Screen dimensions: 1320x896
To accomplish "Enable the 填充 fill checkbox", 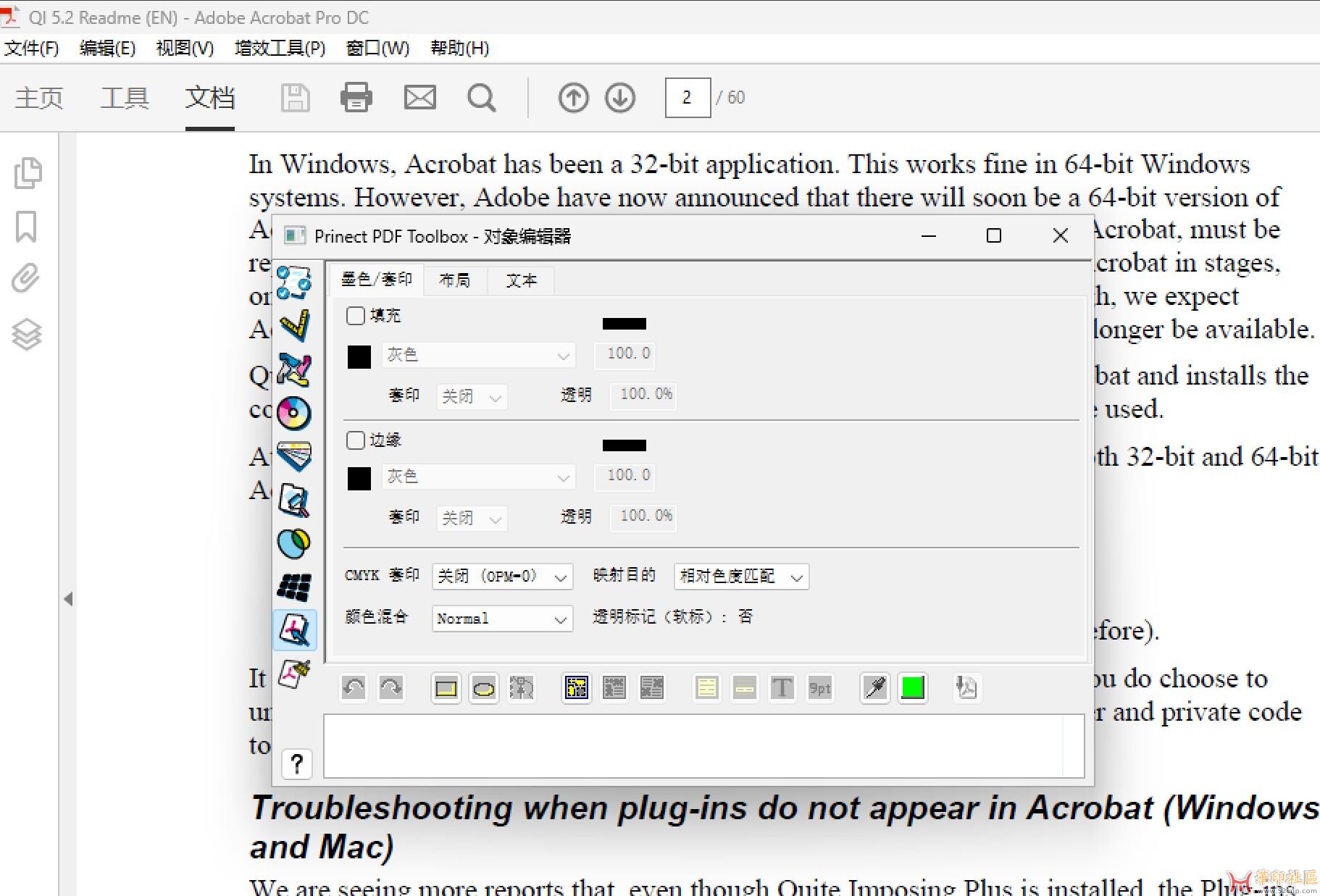I will point(356,316).
